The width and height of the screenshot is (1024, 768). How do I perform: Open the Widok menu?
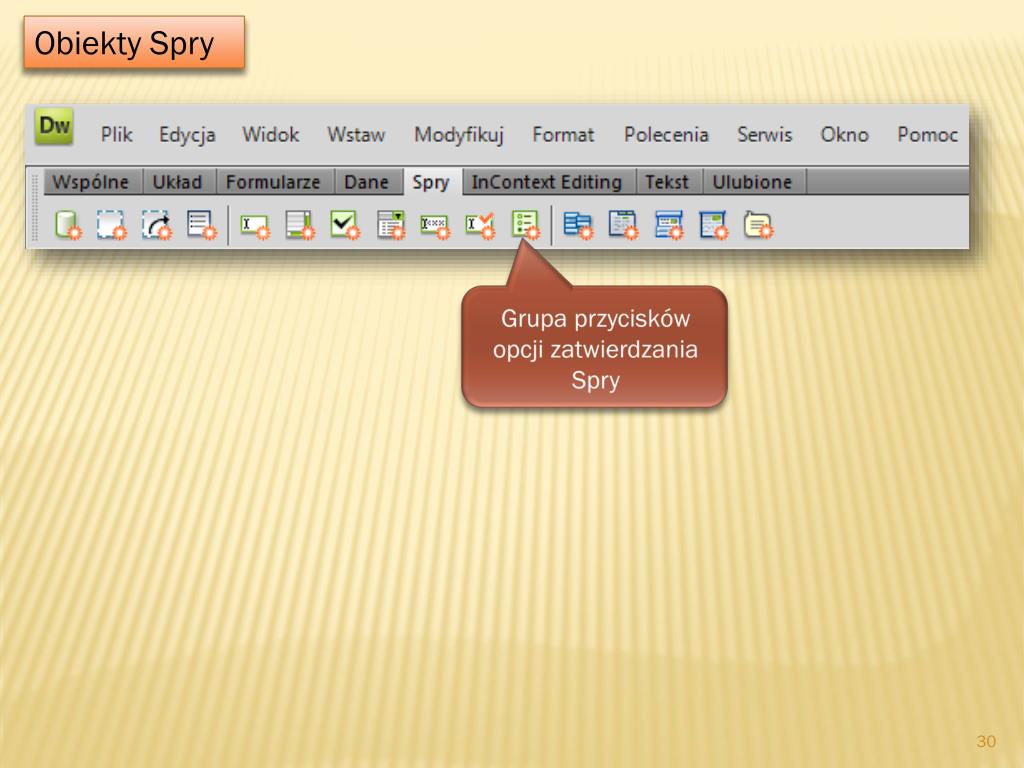pos(271,135)
